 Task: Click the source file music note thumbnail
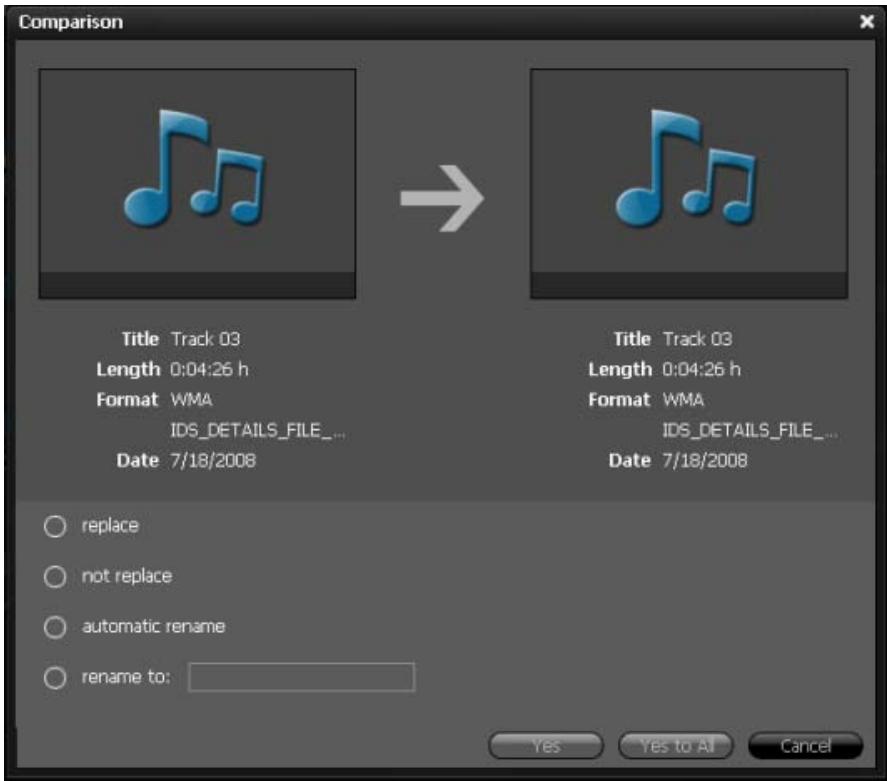[x=197, y=183]
